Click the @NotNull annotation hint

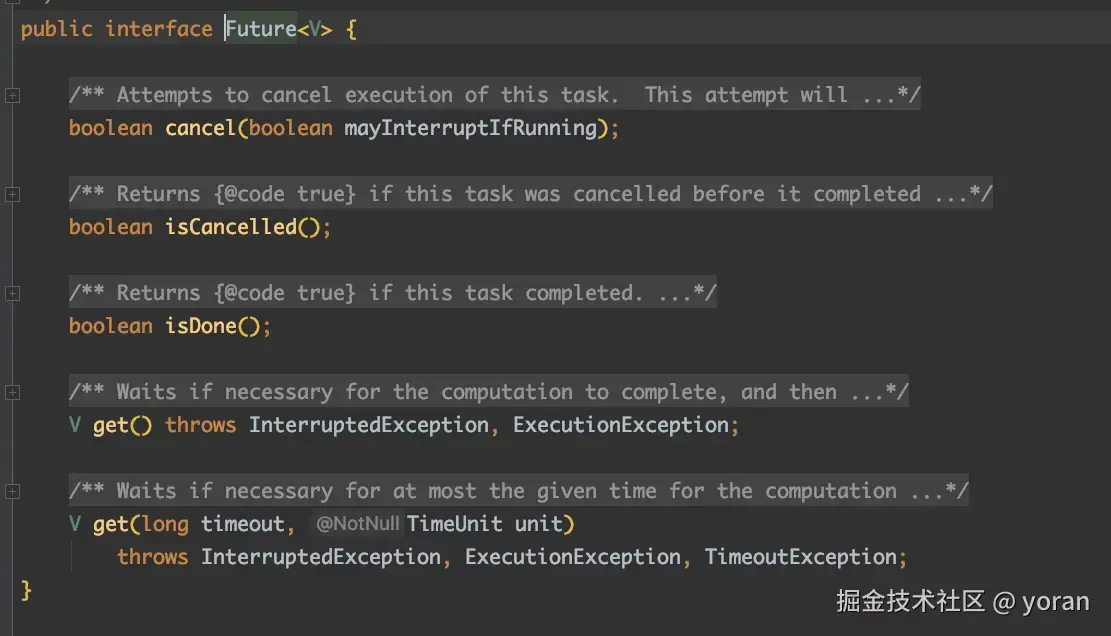[x=357, y=524]
